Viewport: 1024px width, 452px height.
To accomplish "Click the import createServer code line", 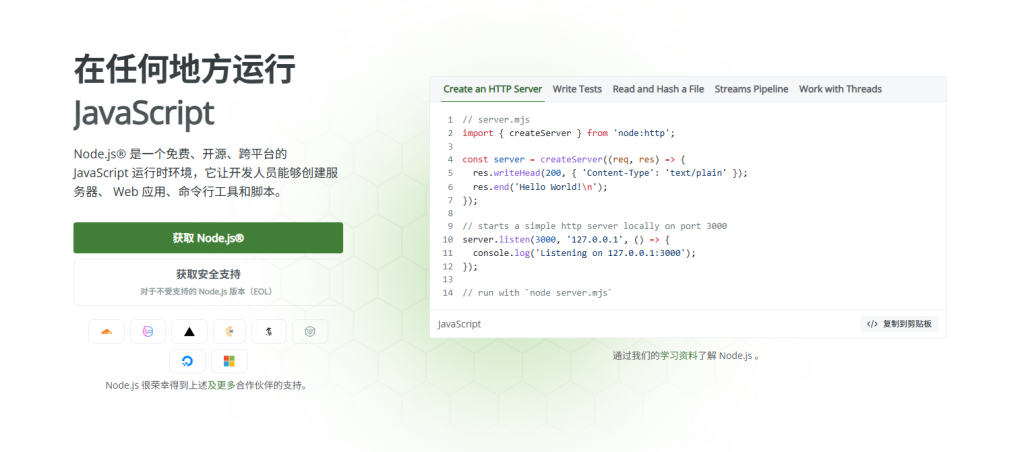I will [568, 133].
